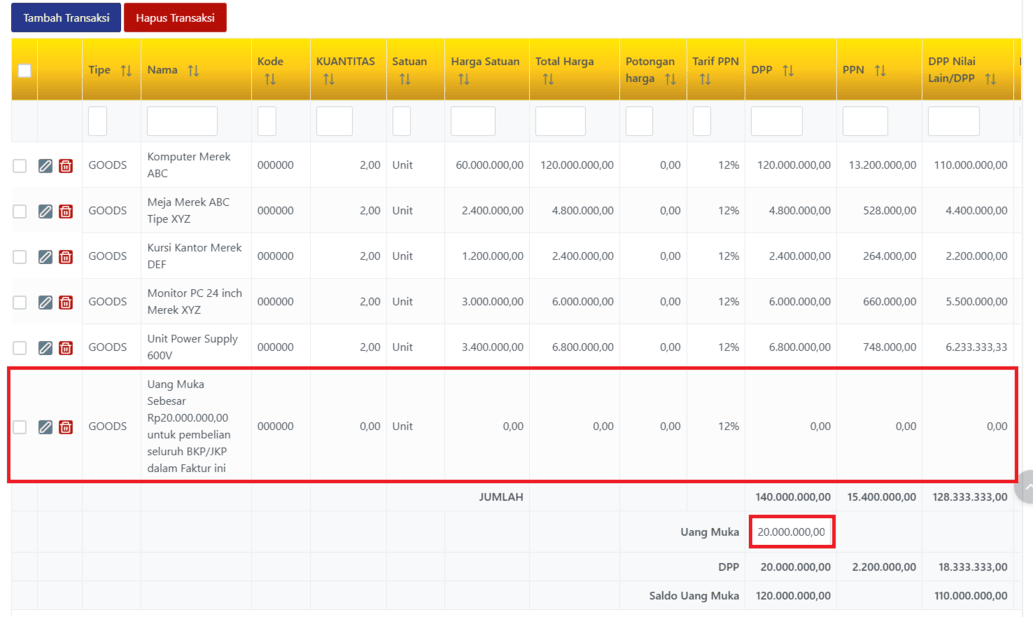Sort by the DPP column header

[788, 71]
